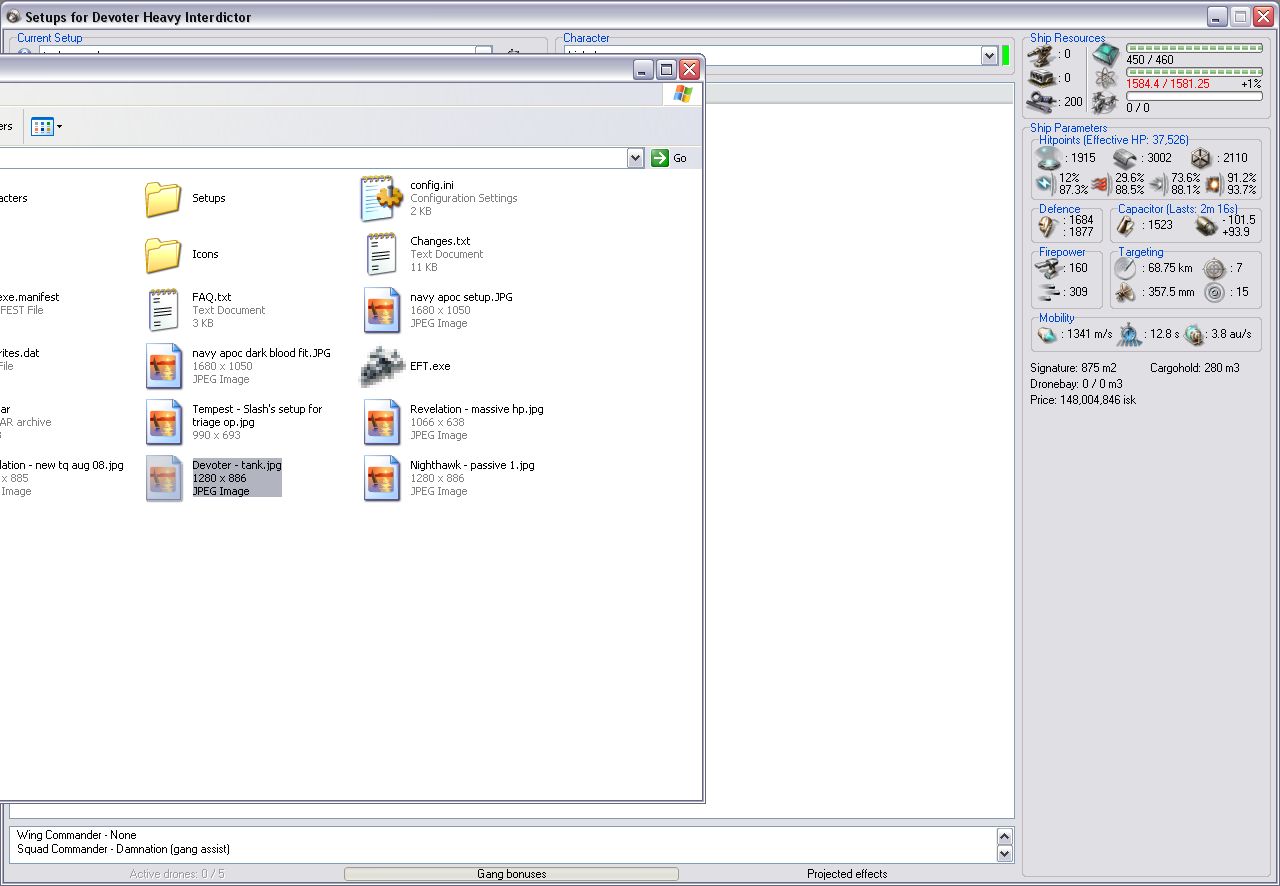Click the CPU usage progress bar

[x=1194, y=48]
